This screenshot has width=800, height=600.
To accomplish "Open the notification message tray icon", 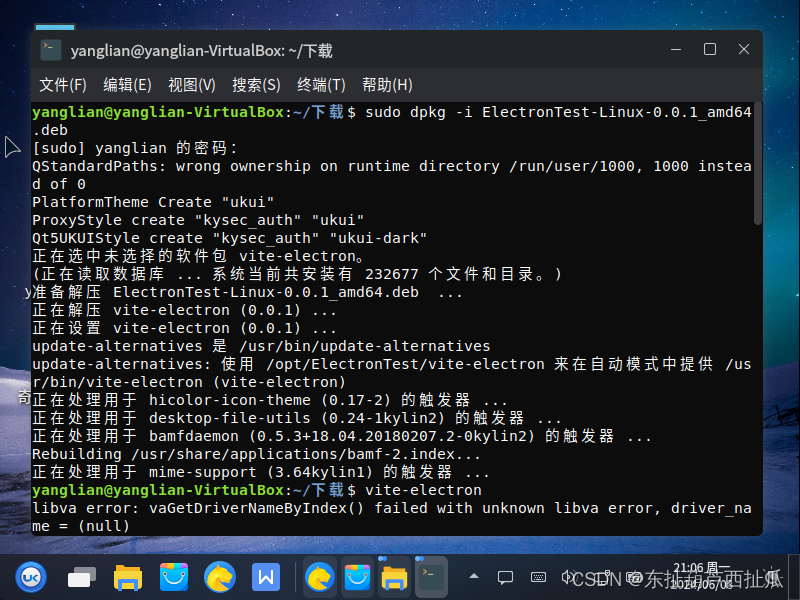I will coord(505,577).
